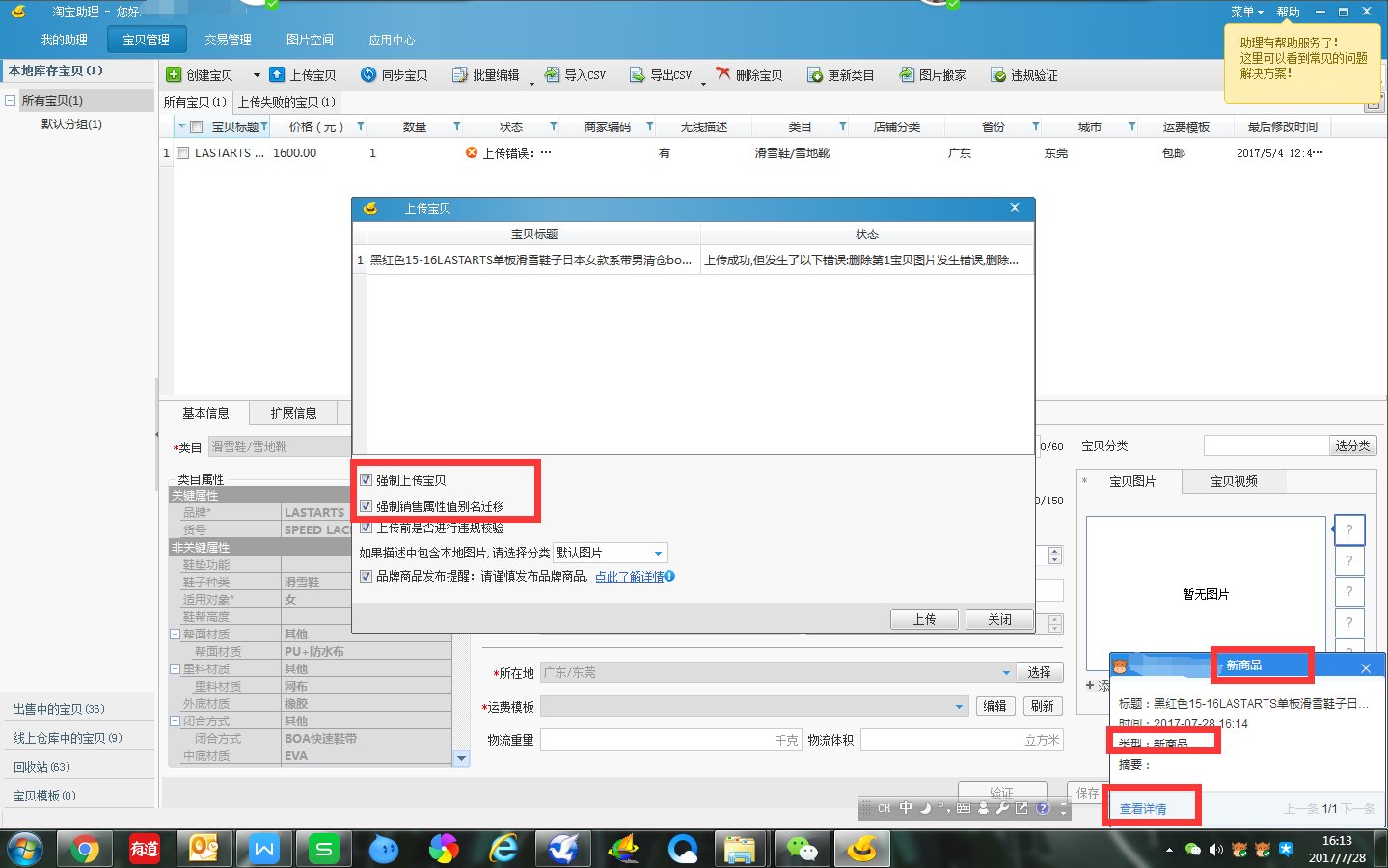The image size is (1388, 868).
Task: Click the 删除宝贝 icon
Action: (750, 74)
